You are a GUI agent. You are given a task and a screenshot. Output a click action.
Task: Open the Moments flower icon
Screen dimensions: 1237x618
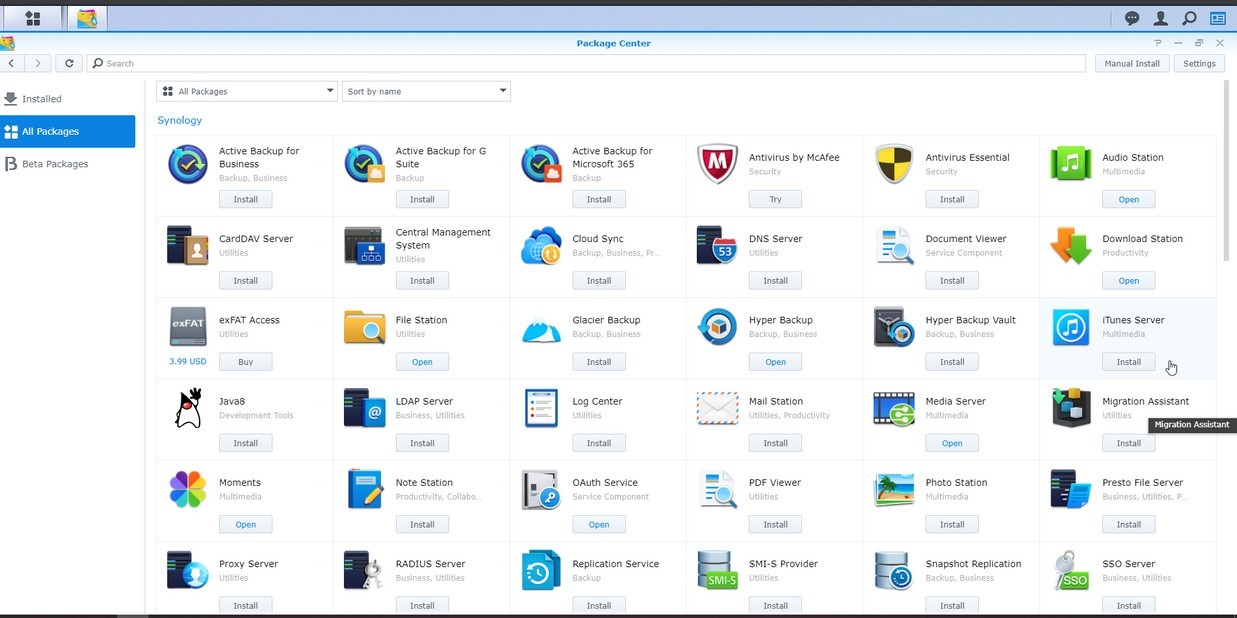click(188, 489)
